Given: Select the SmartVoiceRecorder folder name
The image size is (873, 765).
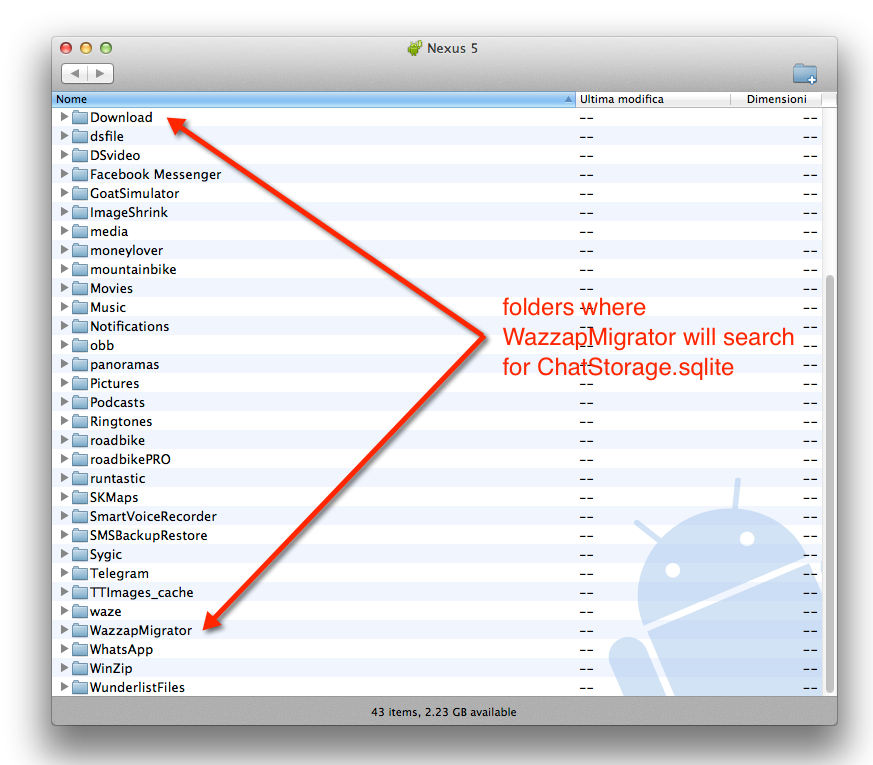Looking at the screenshot, I should 153,517.
